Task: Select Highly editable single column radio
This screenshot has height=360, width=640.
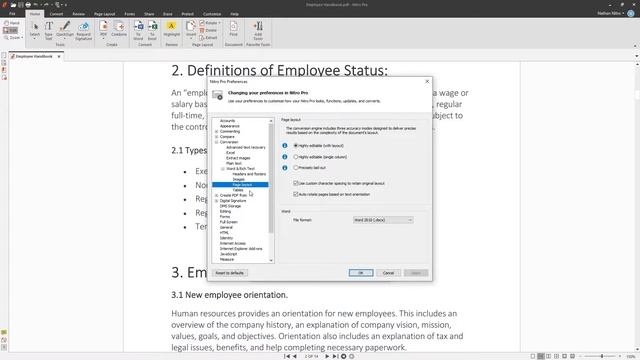Action: (296, 157)
